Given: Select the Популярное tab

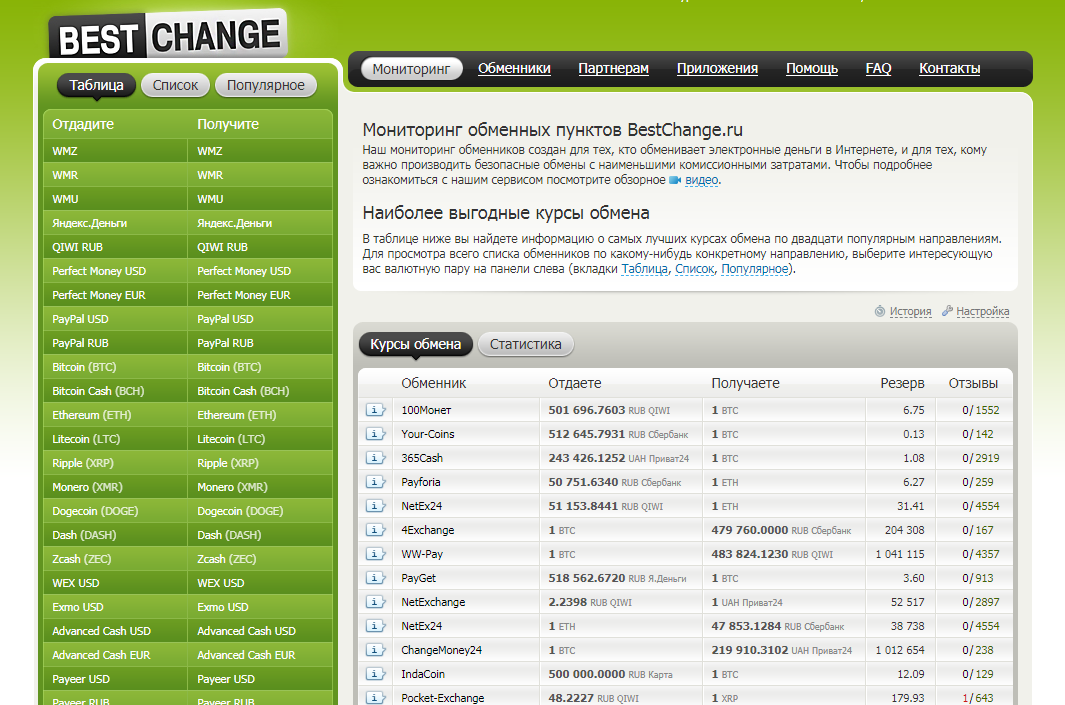Looking at the screenshot, I should pos(265,85).
